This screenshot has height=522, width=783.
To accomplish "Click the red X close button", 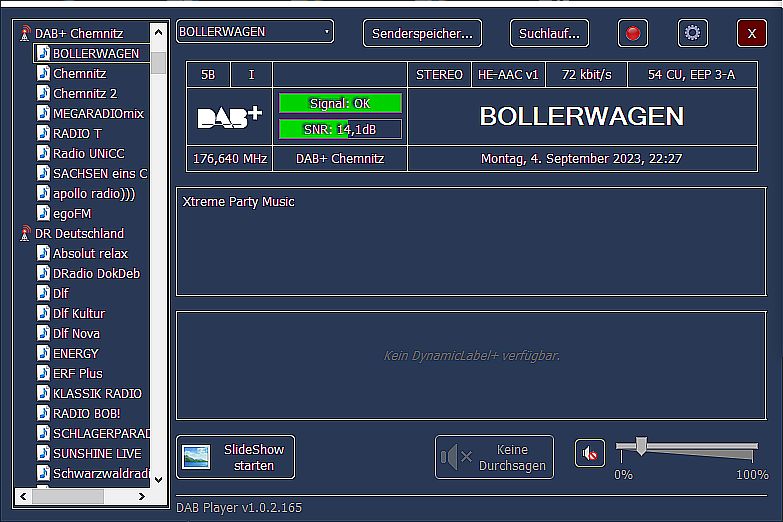I will pos(752,33).
